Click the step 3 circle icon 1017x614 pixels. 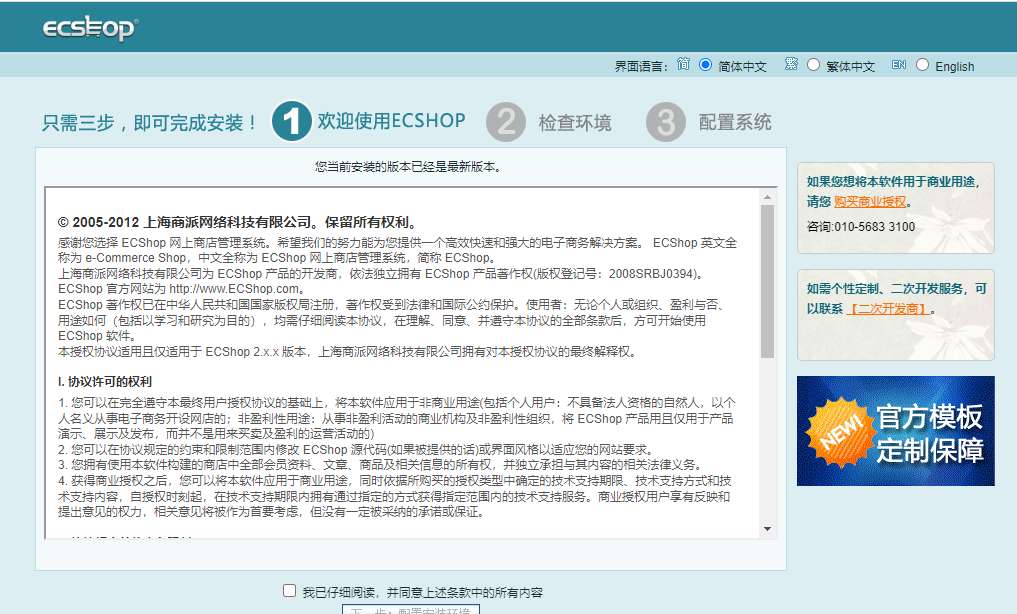pos(666,122)
